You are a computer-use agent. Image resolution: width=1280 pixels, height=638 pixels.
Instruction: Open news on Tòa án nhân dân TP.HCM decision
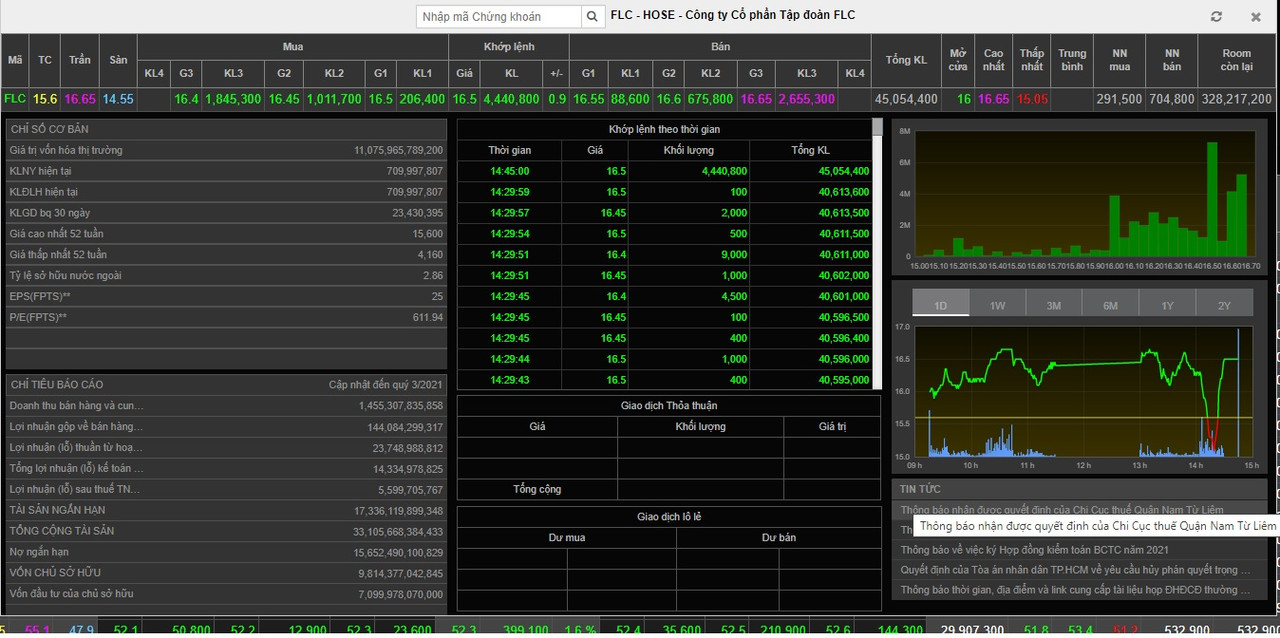1075,570
